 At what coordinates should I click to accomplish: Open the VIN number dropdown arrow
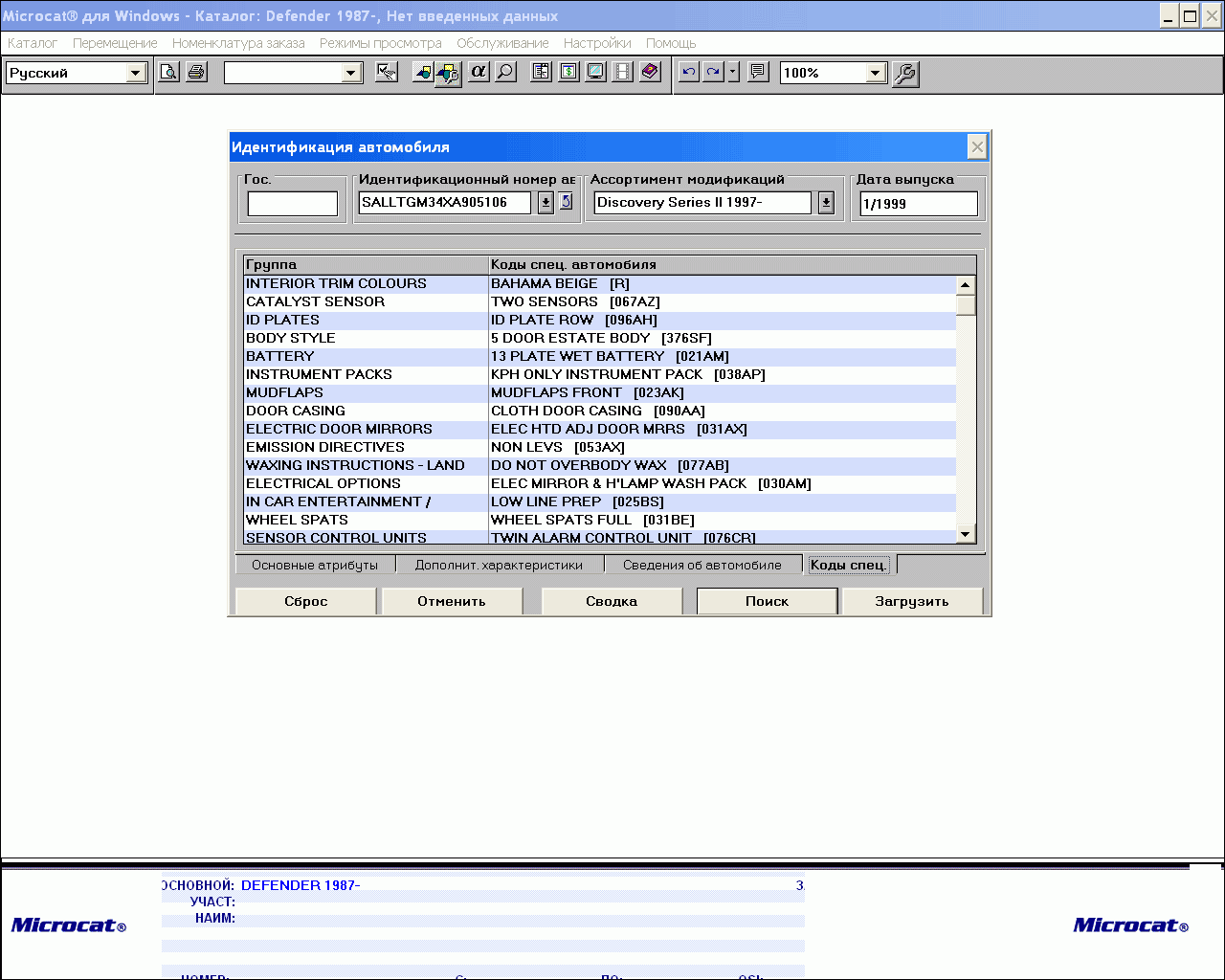(x=546, y=202)
